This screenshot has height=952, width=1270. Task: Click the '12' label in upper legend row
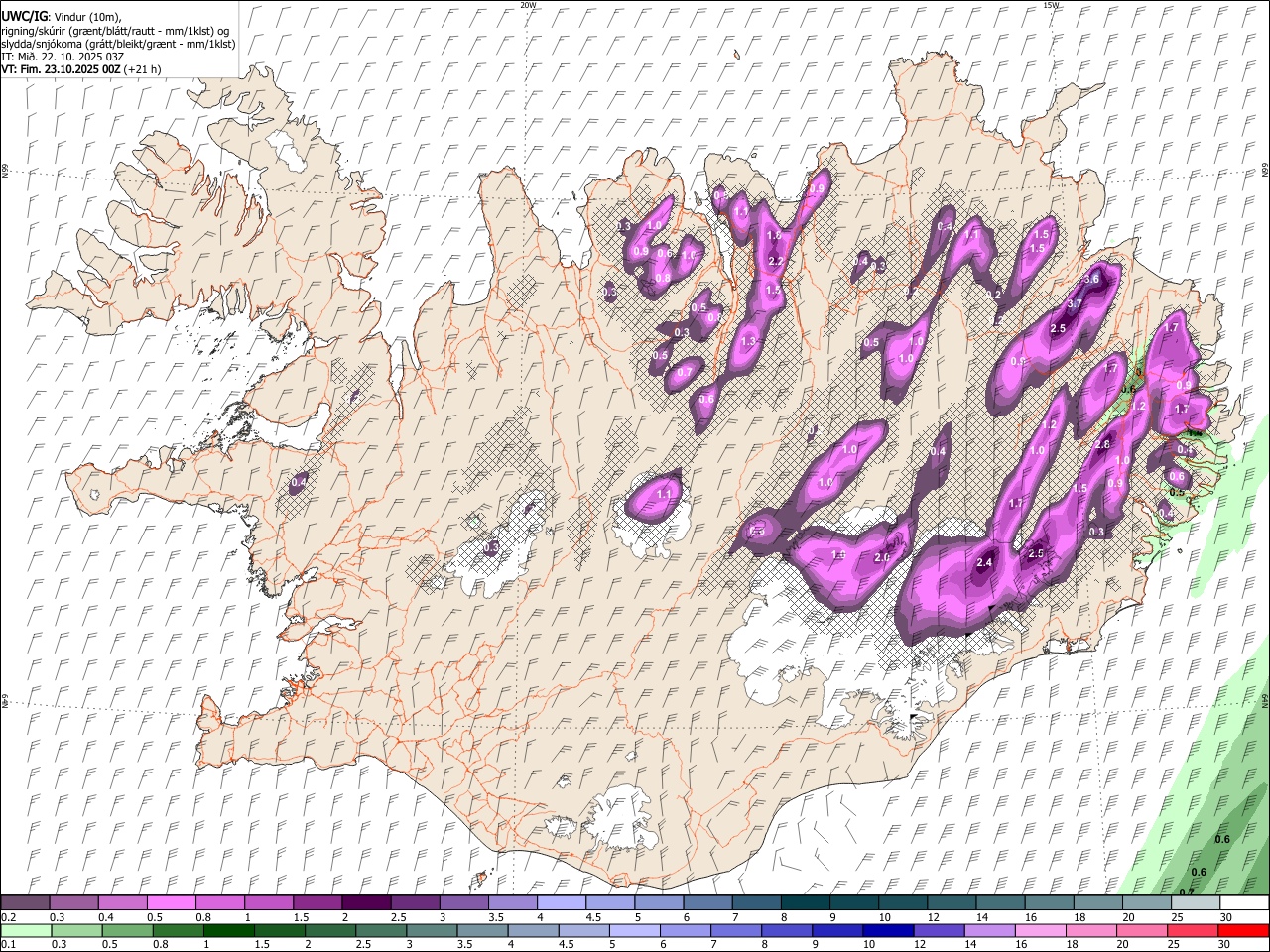tap(935, 917)
